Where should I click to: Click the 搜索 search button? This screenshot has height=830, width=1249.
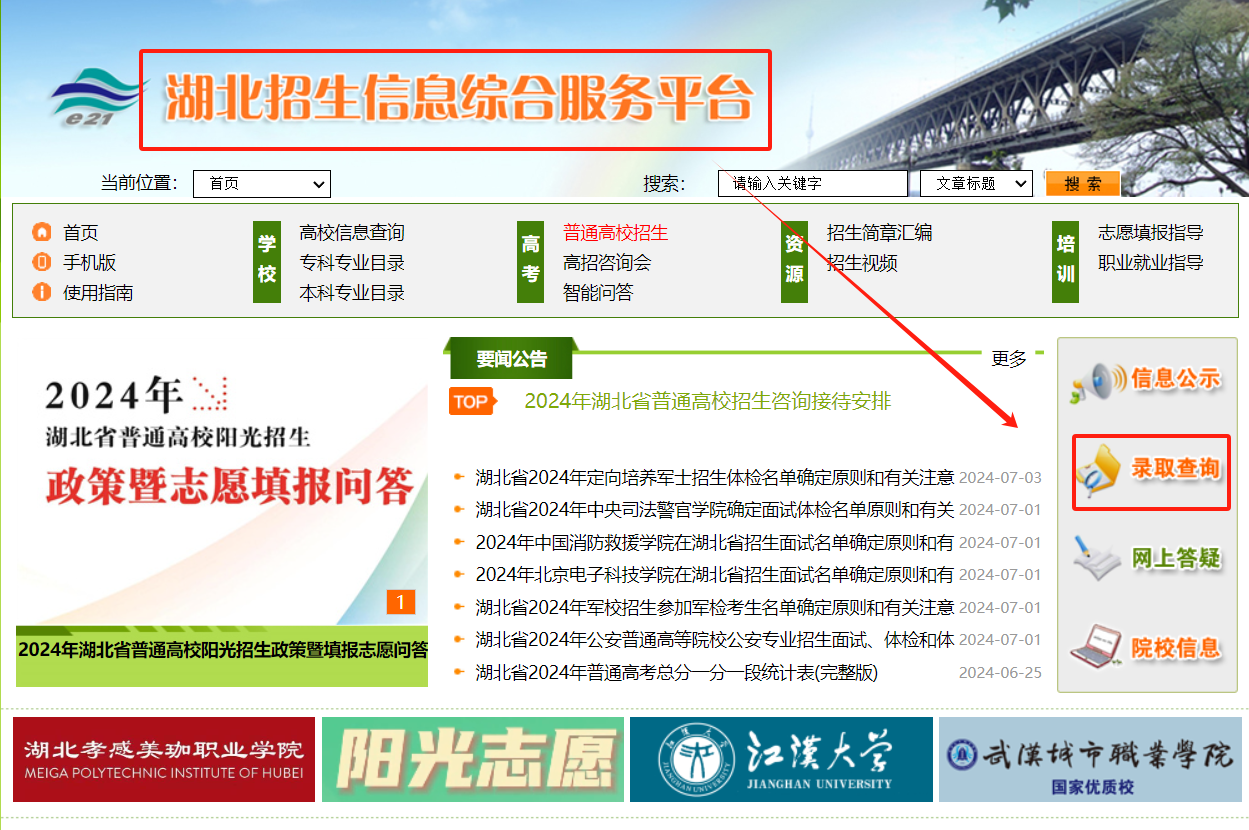[x=1082, y=183]
